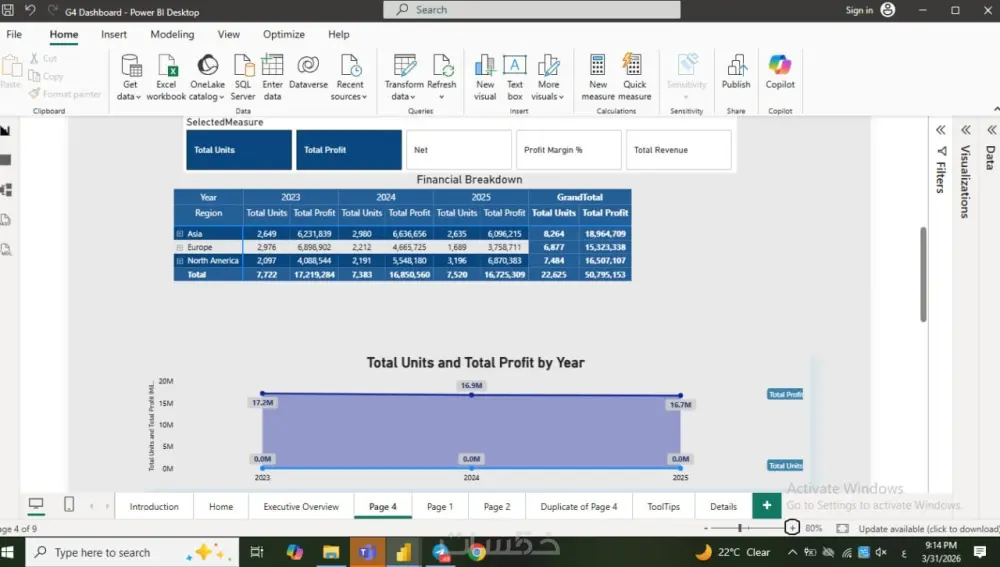Open the Optimize tab
The width and height of the screenshot is (1000, 567).
click(x=284, y=34)
